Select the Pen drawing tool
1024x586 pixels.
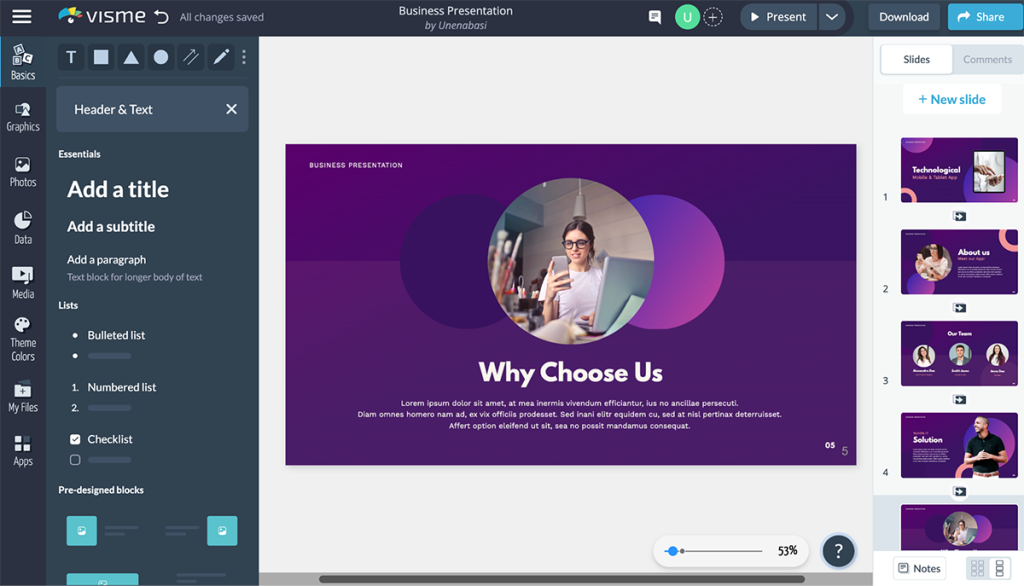220,57
